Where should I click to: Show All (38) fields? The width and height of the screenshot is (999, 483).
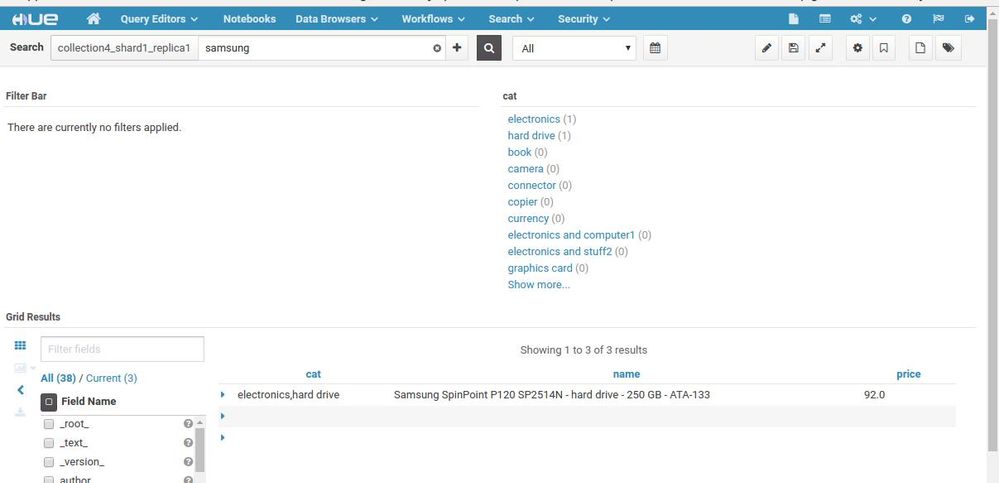coord(58,378)
